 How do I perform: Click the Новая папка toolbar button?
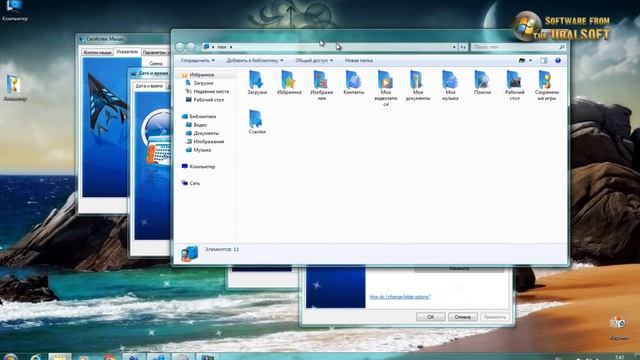point(358,60)
